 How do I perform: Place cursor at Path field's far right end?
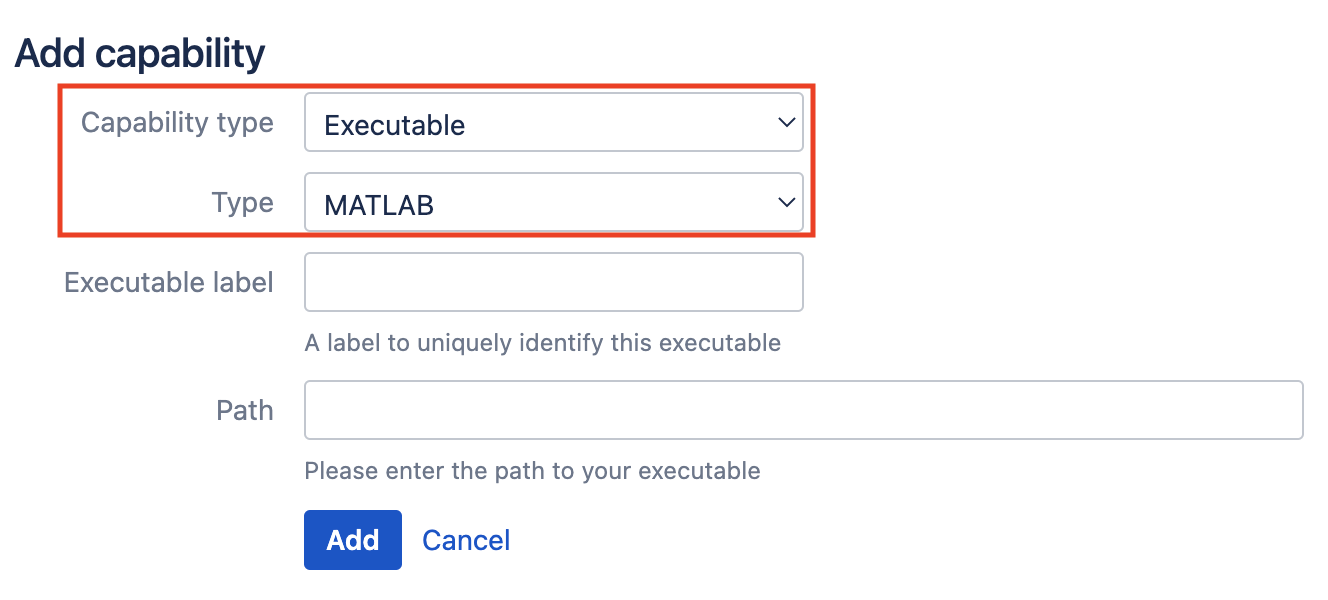click(1290, 410)
